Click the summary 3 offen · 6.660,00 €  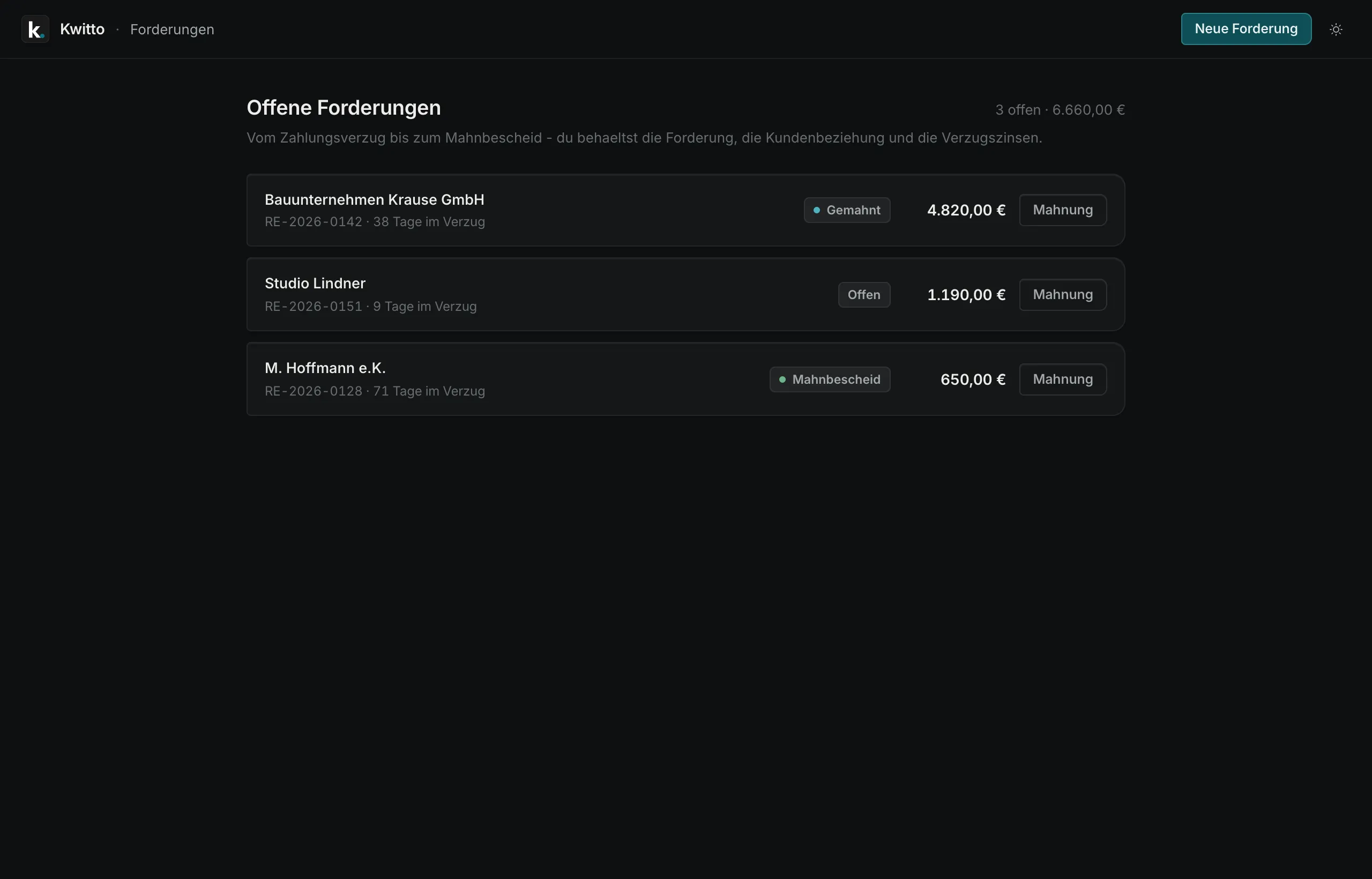(x=1060, y=109)
